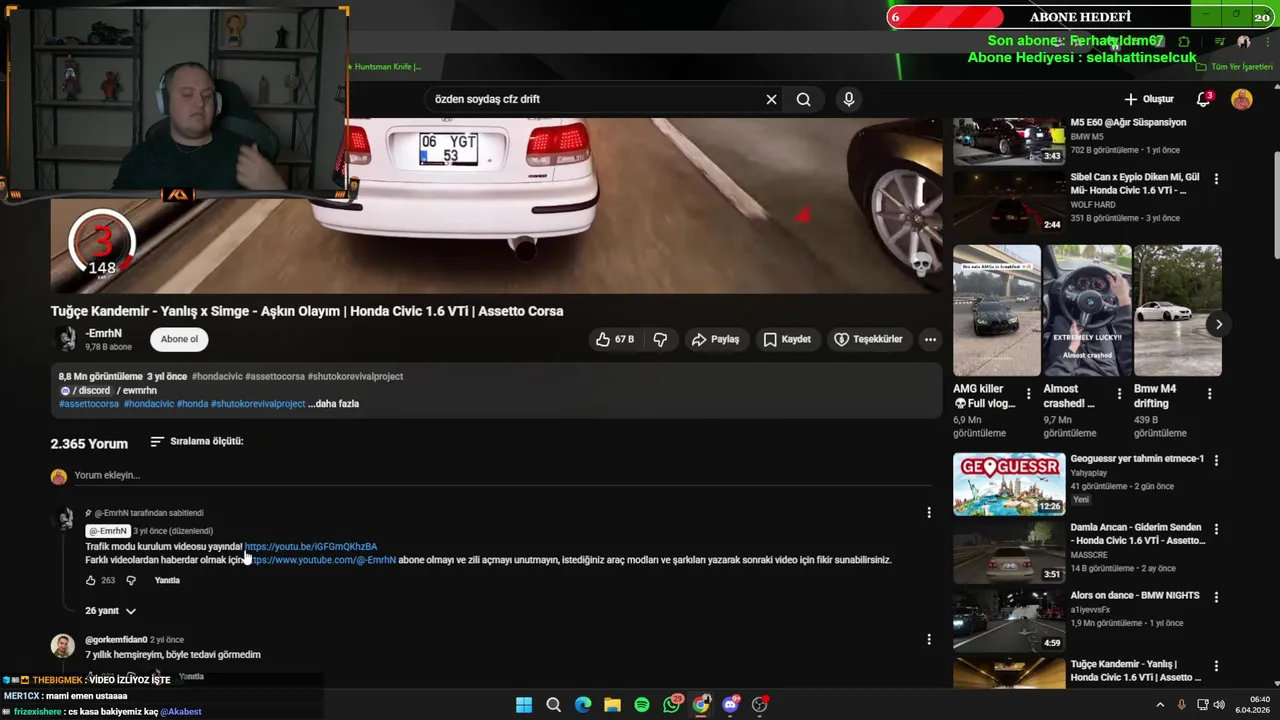Clear the search box with the X icon

(771, 99)
